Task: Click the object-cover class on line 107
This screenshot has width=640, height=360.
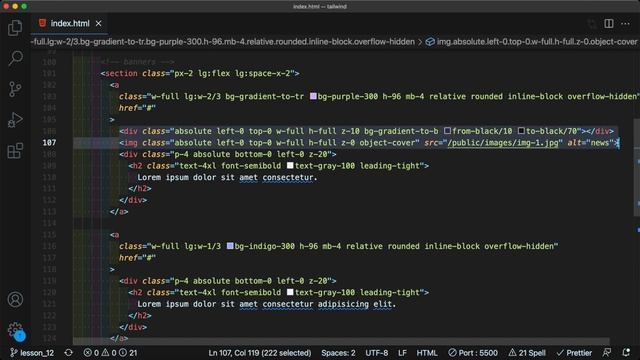Action: 387,142
